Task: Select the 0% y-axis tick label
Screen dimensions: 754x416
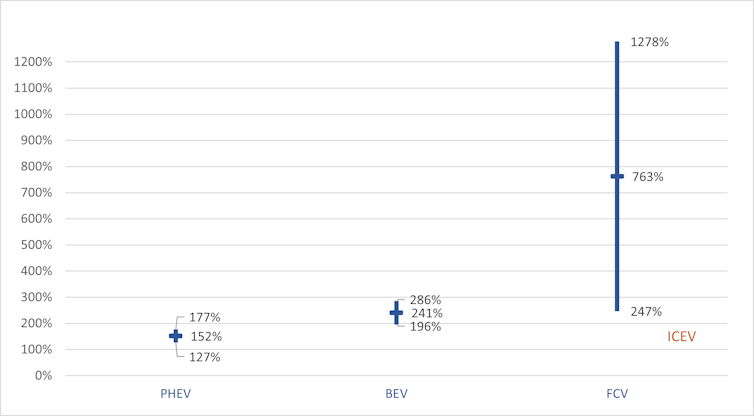Action: 44,375
